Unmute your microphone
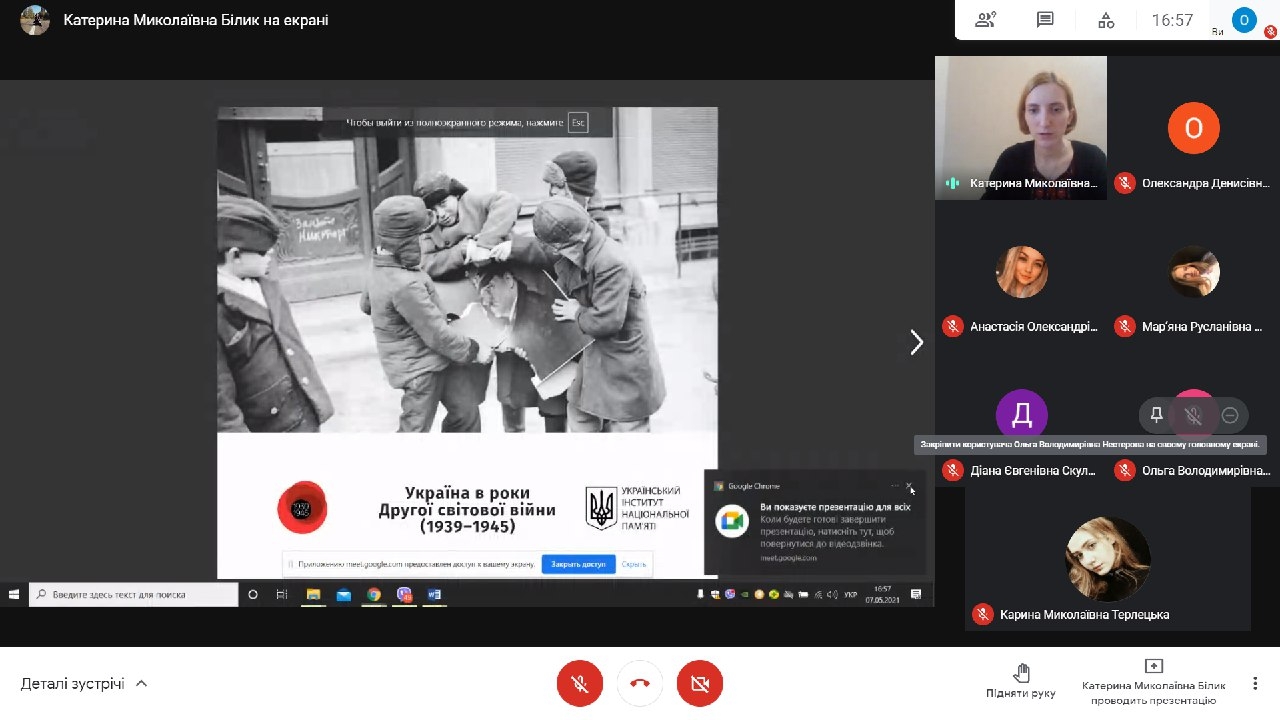This screenshot has height=720, width=1280. pyautogui.click(x=580, y=684)
